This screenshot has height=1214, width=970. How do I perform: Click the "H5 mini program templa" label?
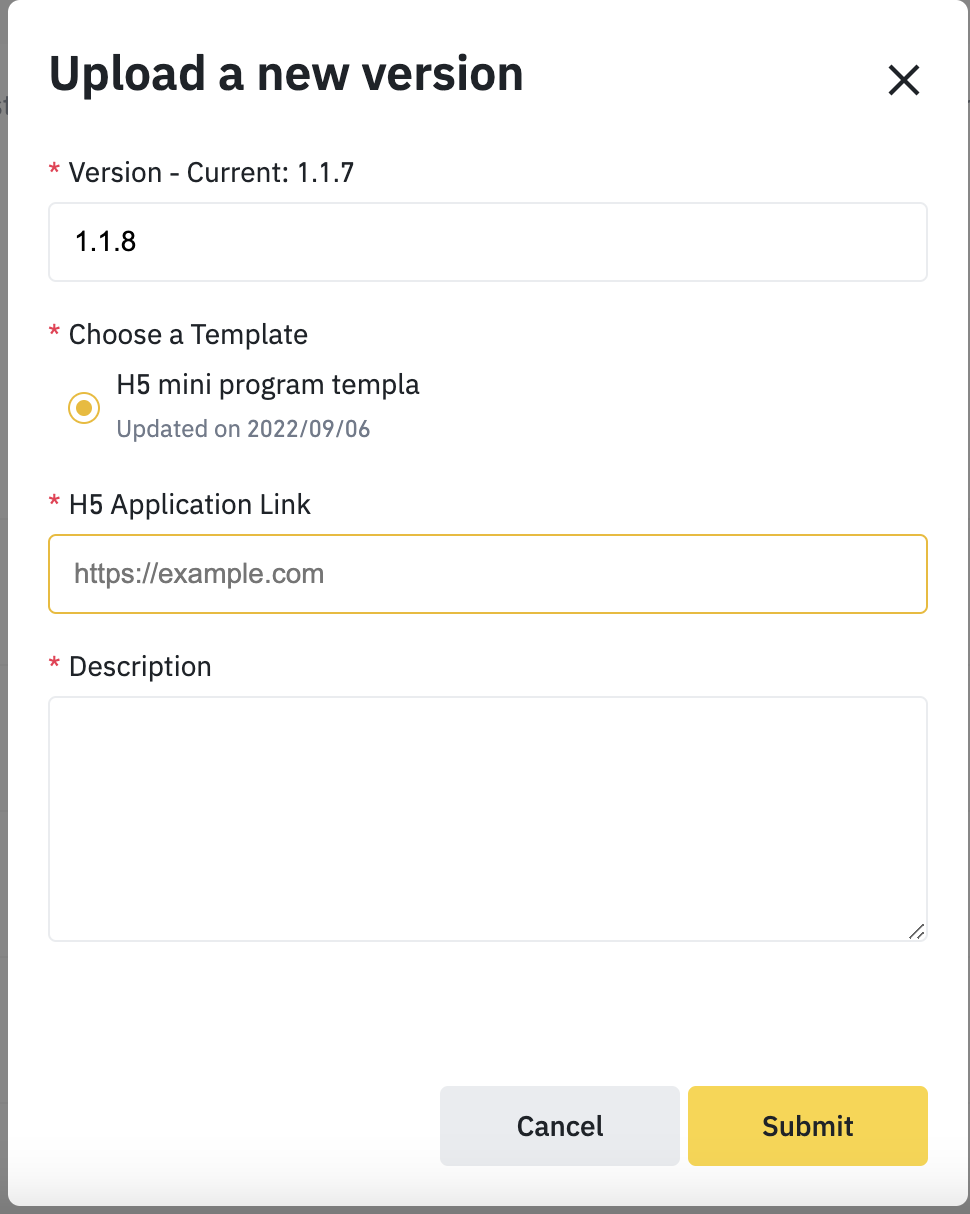tap(268, 384)
